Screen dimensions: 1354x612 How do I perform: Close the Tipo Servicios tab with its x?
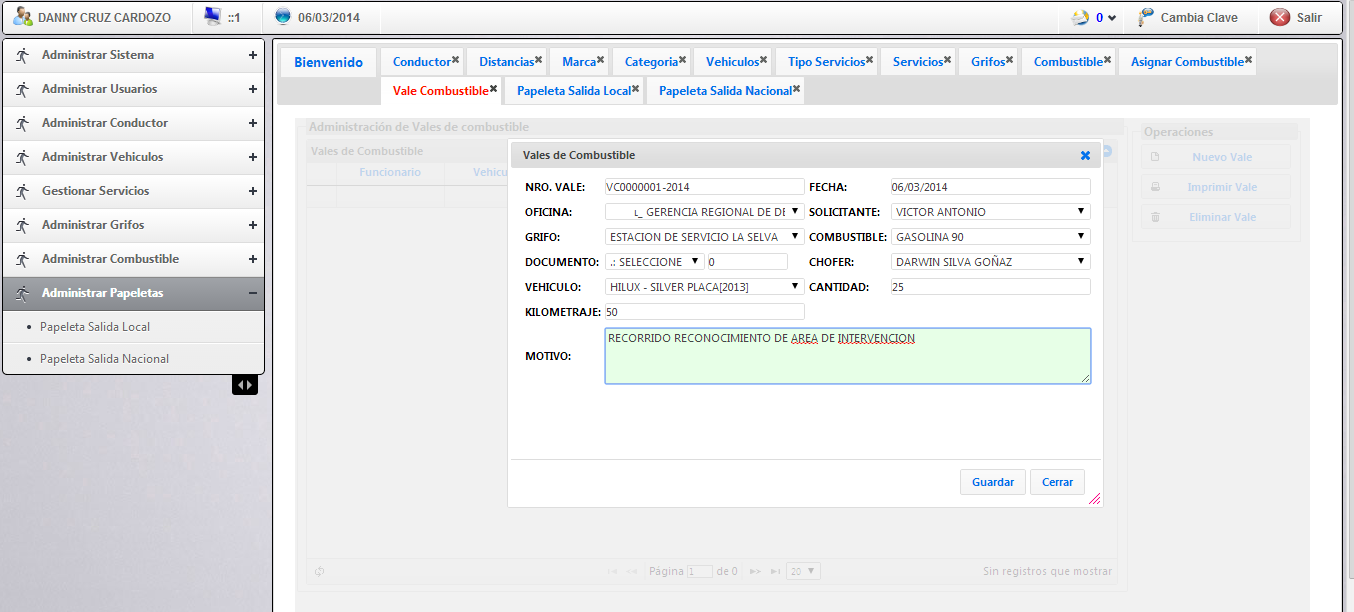pyautogui.click(x=870, y=60)
